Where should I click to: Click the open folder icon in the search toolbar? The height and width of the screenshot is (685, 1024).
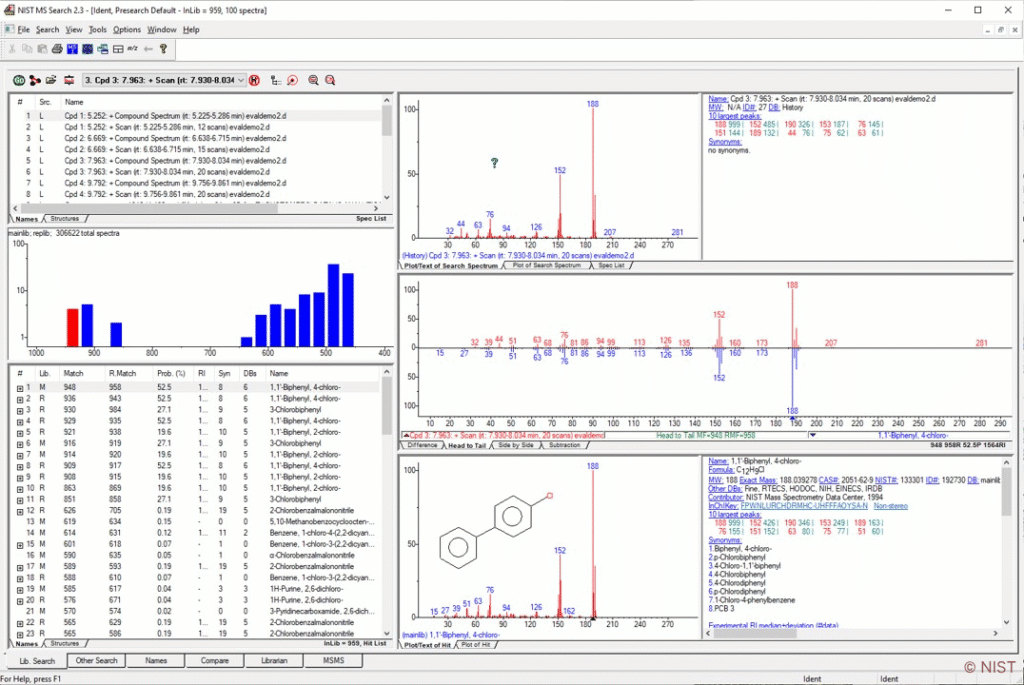(50, 80)
